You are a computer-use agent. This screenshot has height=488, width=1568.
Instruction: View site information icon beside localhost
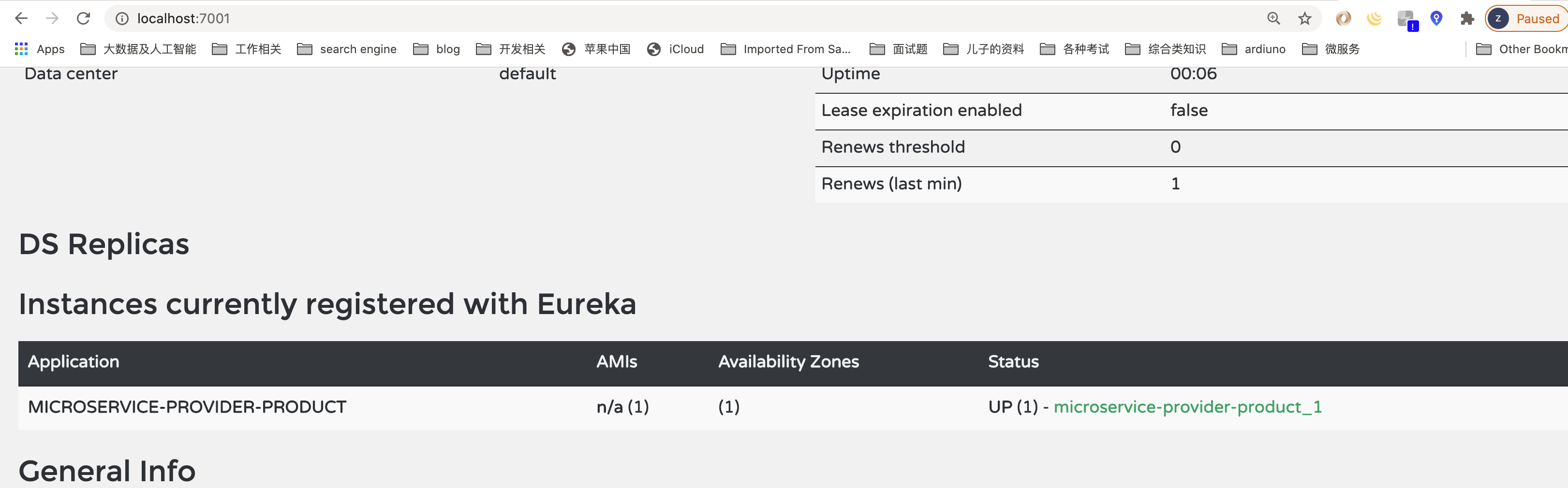click(122, 19)
